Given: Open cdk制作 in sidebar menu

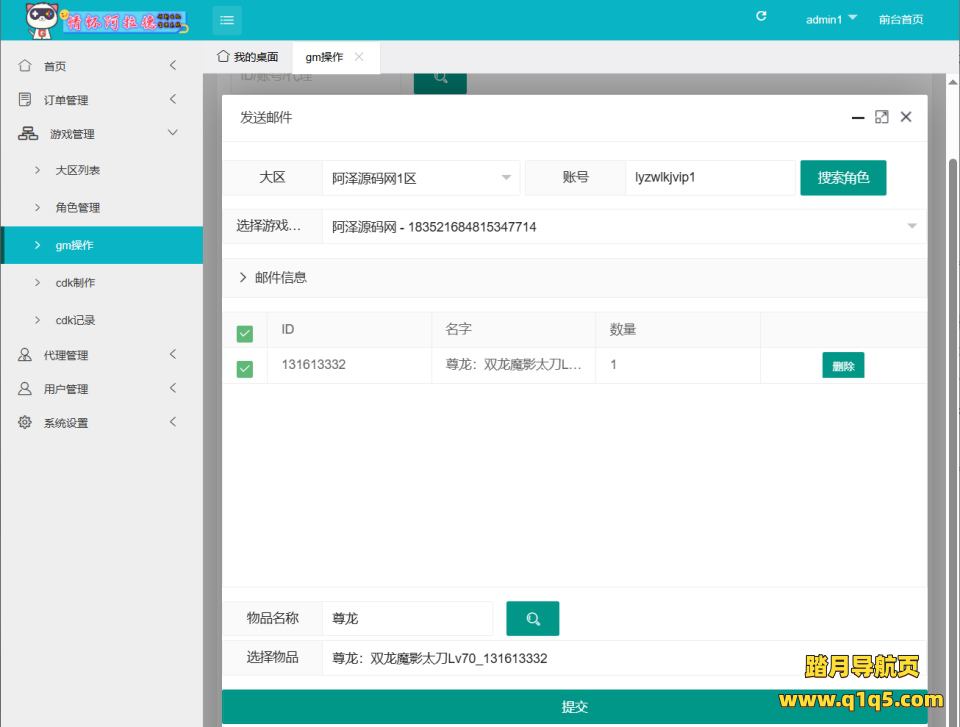Looking at the screenshot, I should (75, 283).
